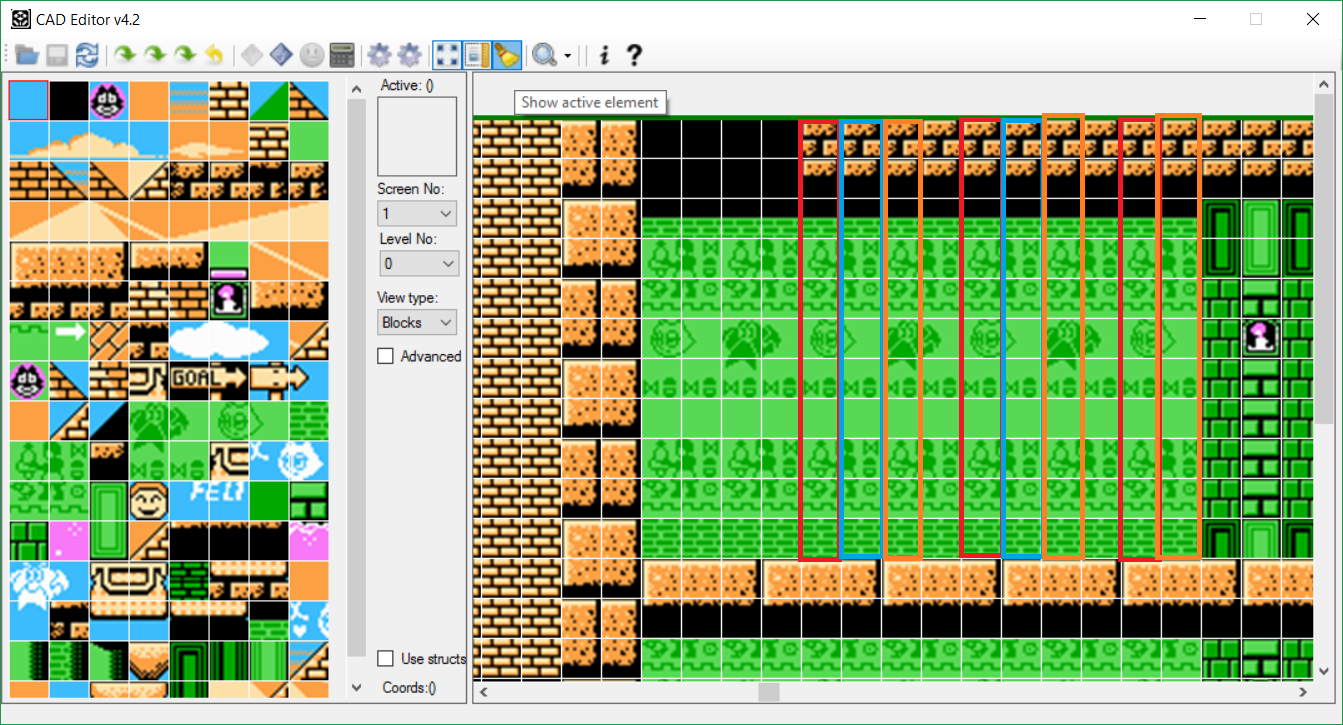This screenshot has height=725, width=1343.
Task: Click the gray smiley face toolbar icon
Action: [x=312, y=55]
